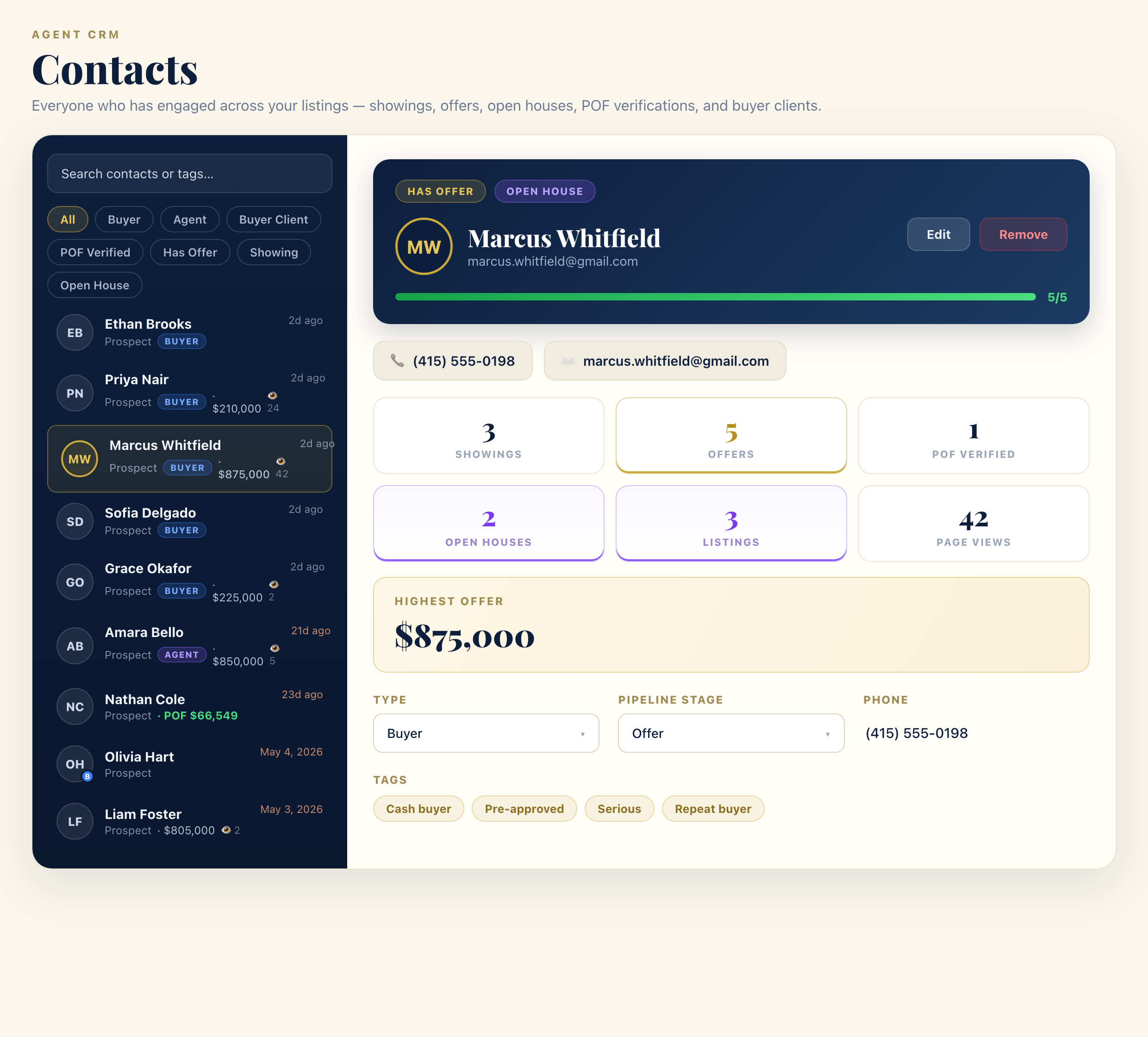Select the Ethan Brooks contact row
Image resolution: width=1148 pixels, height=1037 pixels.
click(x=190, y=332)
